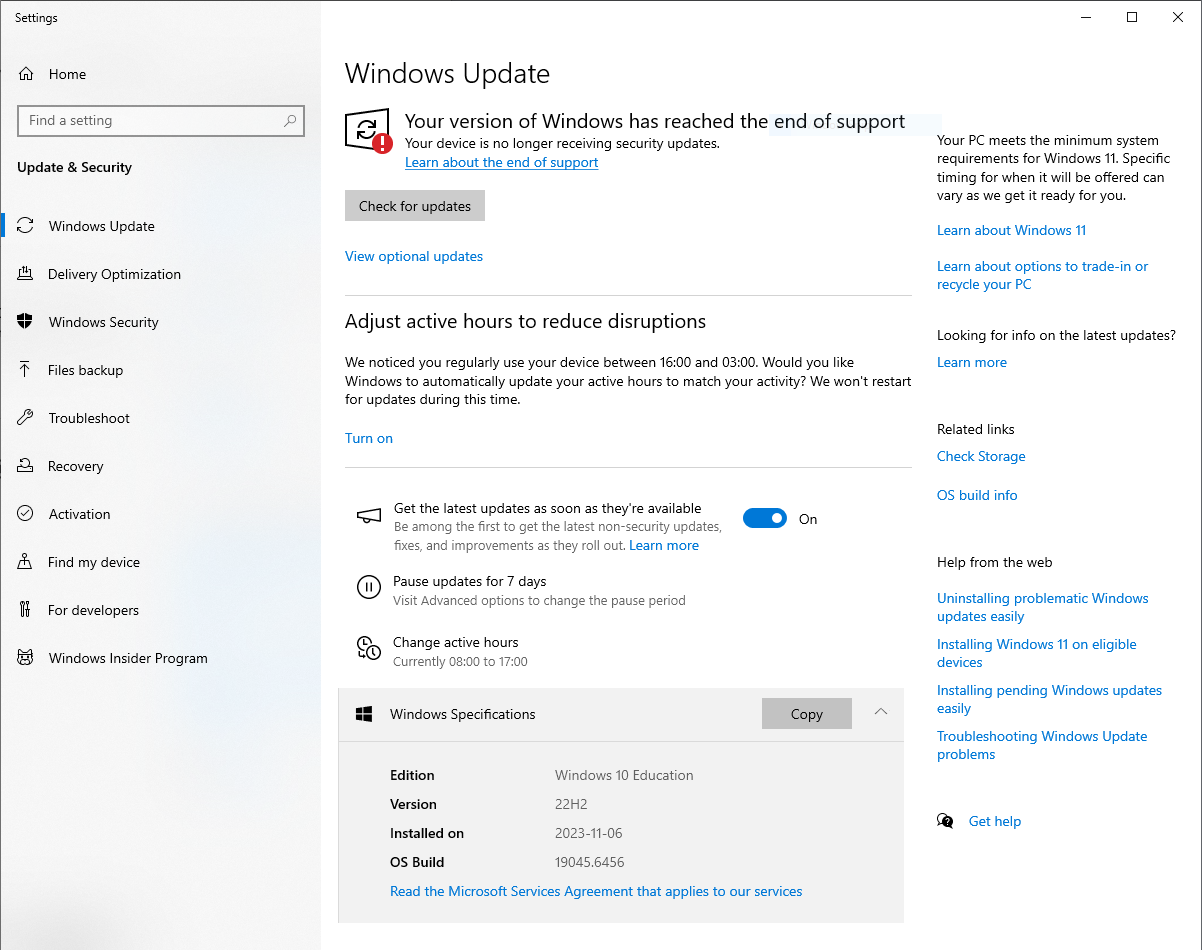Click the Recovery sidebar icon

click(x=26, y=466)
